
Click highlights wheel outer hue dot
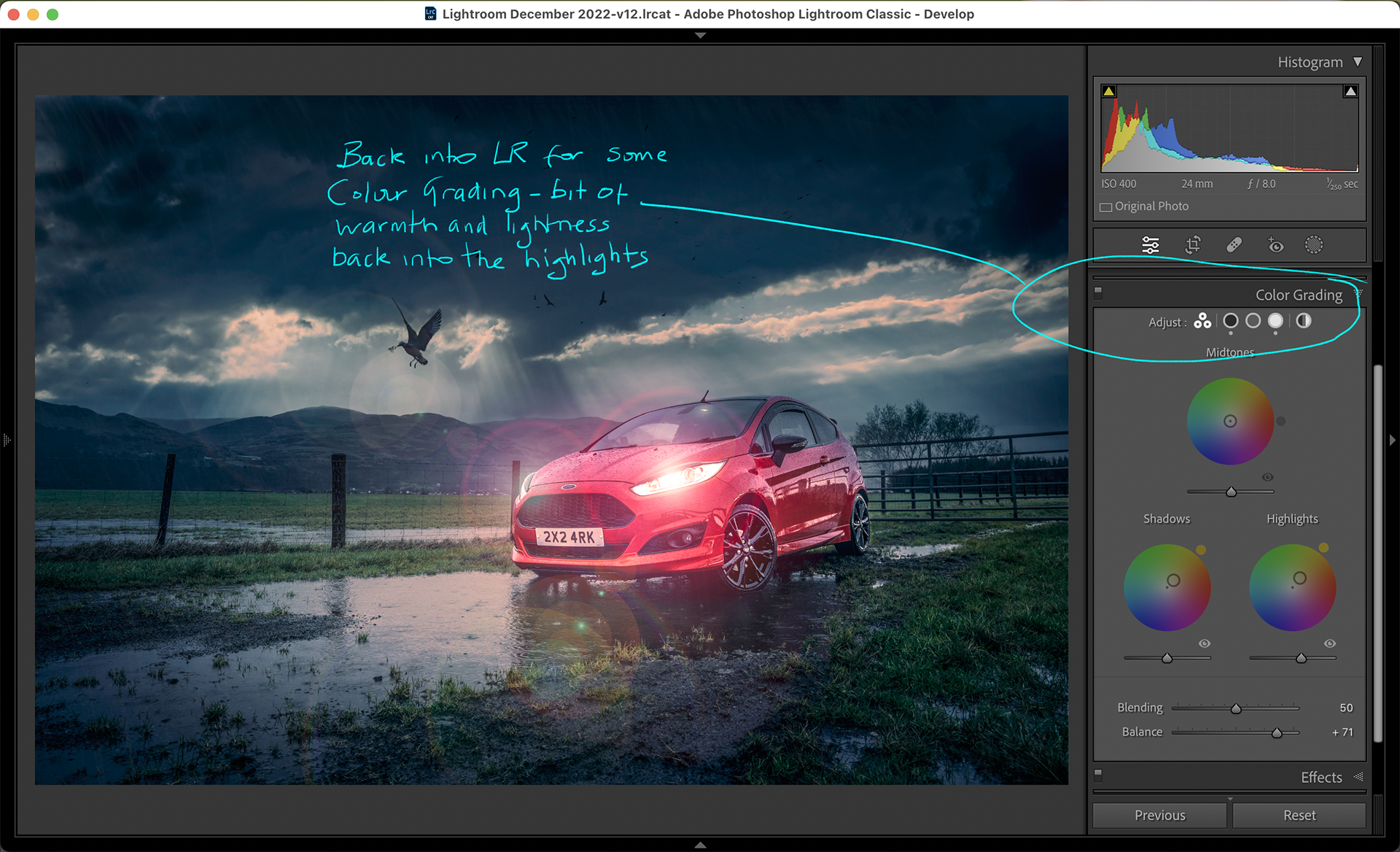coord(1323,548)
